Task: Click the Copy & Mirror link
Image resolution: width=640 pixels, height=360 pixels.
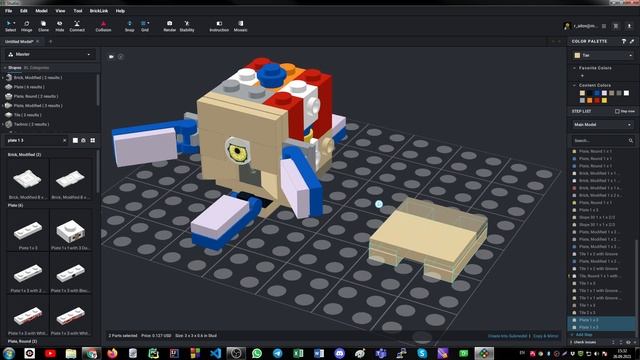Action: tap(545, 336)
